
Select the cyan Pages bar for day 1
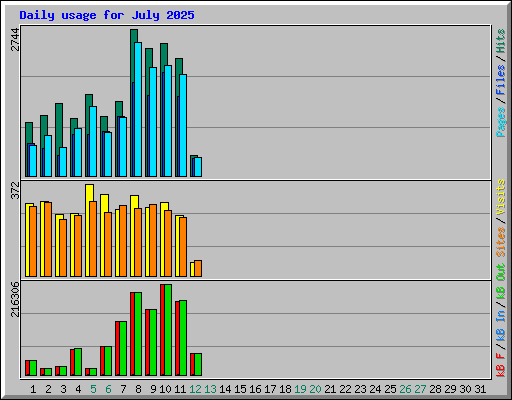click(33, 161)
